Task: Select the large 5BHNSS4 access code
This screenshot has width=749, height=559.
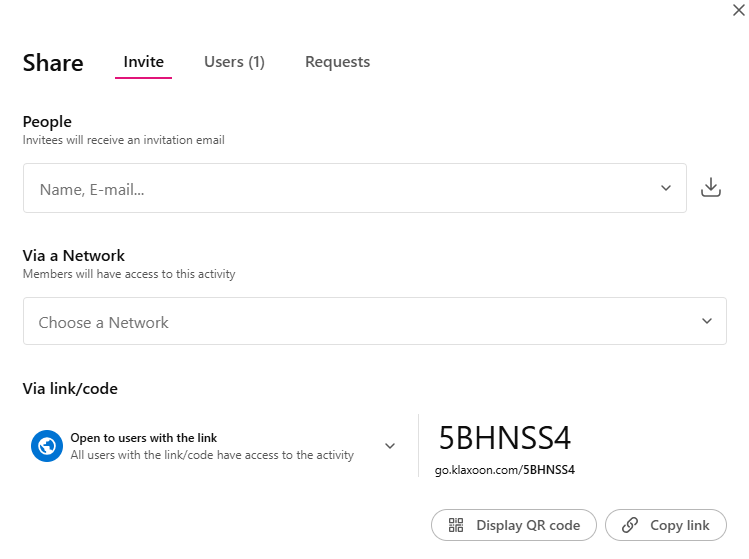Action: pos(504,438)
